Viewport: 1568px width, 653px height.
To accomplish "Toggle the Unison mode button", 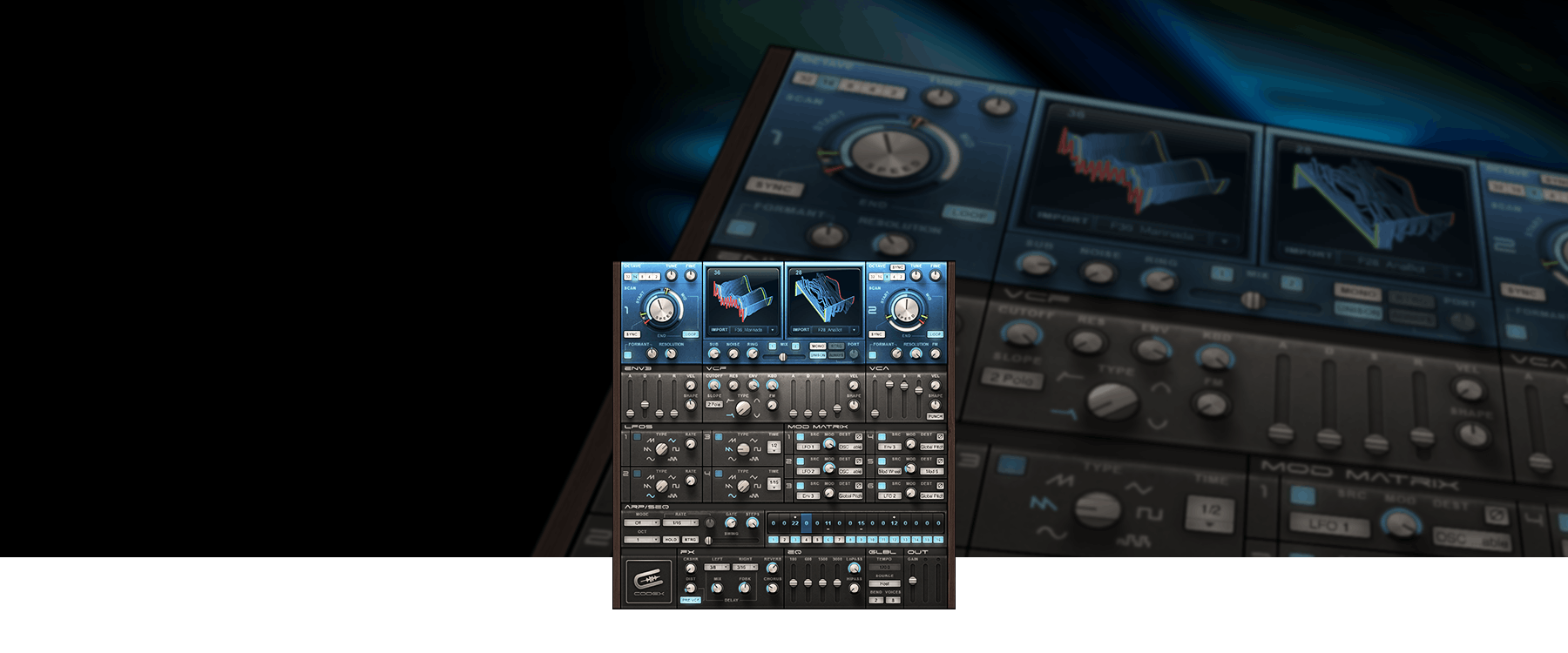I will (818, 355).
